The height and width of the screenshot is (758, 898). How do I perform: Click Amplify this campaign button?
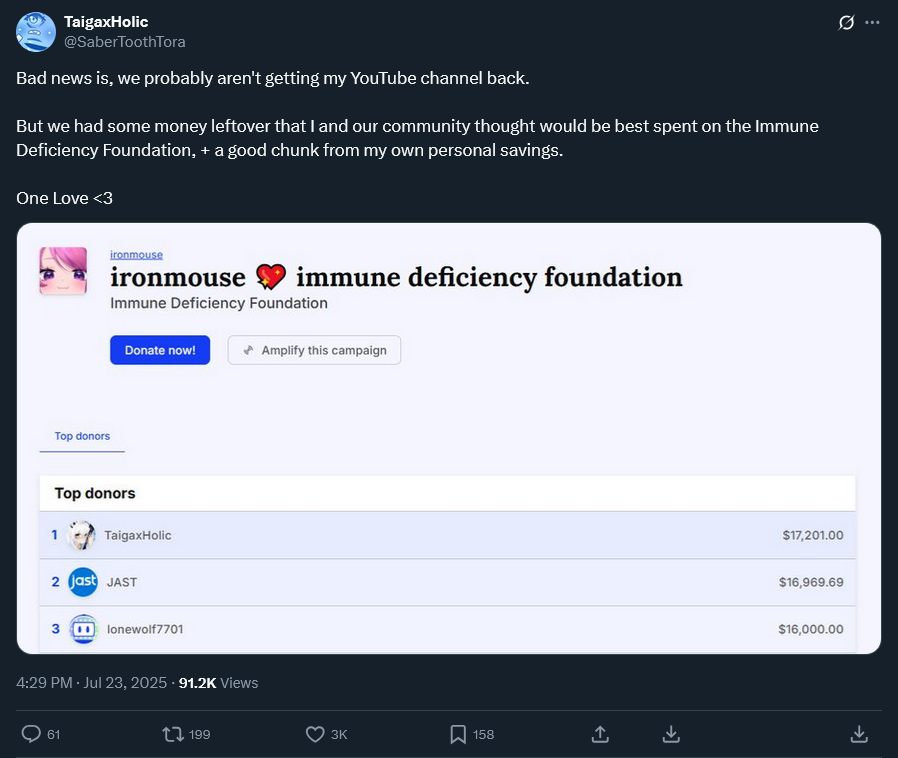314,350
